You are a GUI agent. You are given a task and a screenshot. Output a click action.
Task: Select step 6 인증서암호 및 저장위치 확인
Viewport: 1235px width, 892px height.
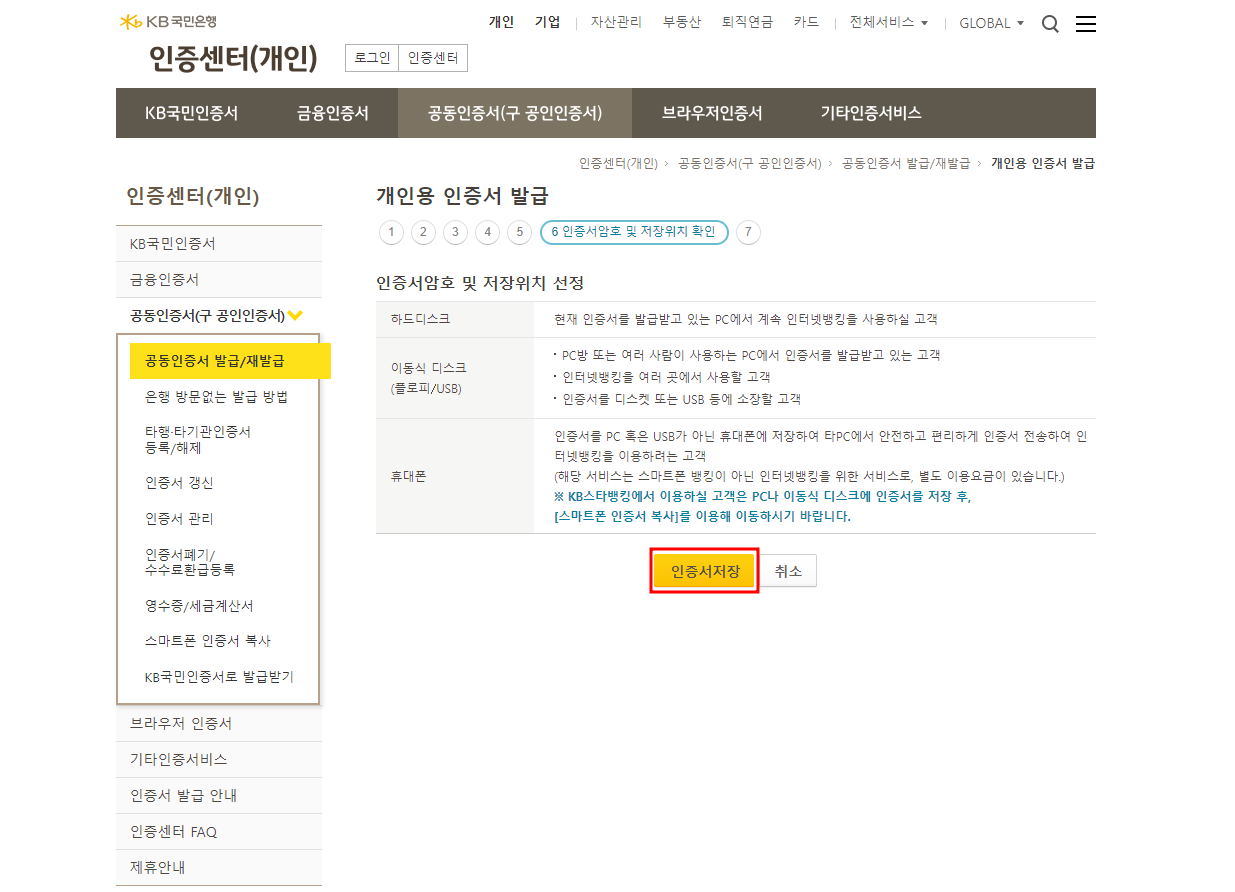tap(634, 232)
